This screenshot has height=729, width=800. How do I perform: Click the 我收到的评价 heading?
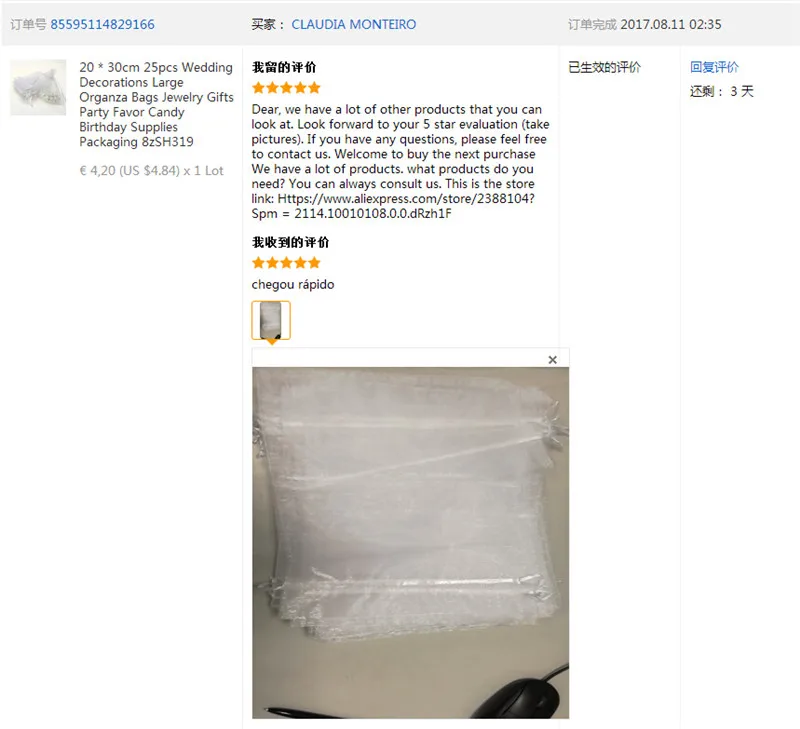(x=291, y=242)
